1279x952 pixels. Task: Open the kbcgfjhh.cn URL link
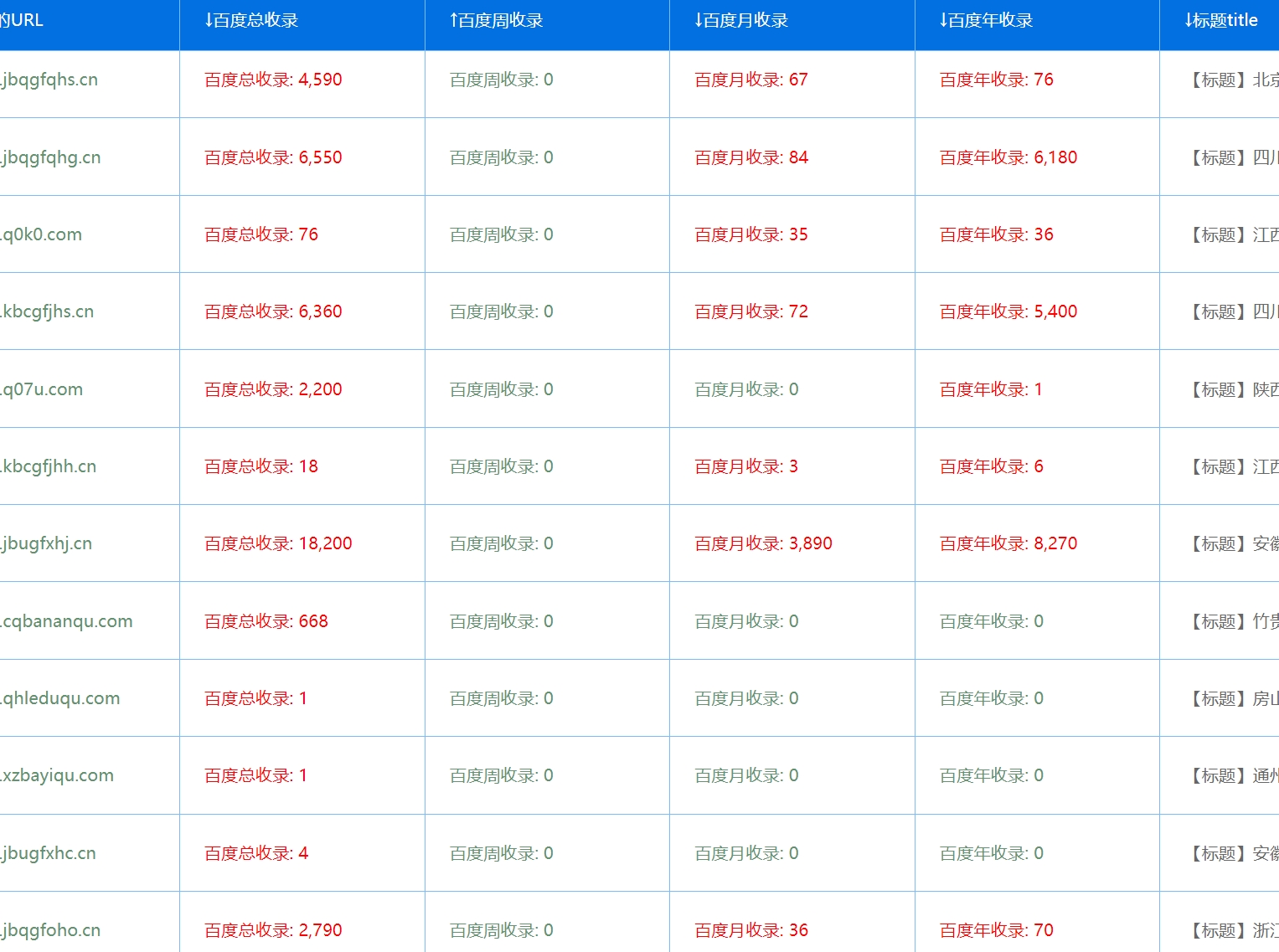[x=49, y=466]
